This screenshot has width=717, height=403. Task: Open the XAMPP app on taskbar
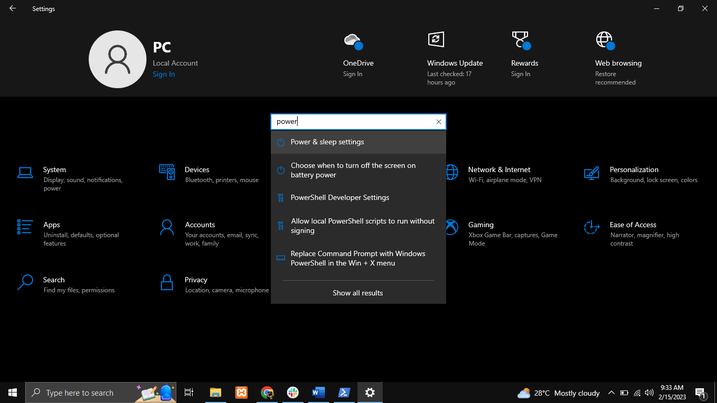(x=241, y=392)
